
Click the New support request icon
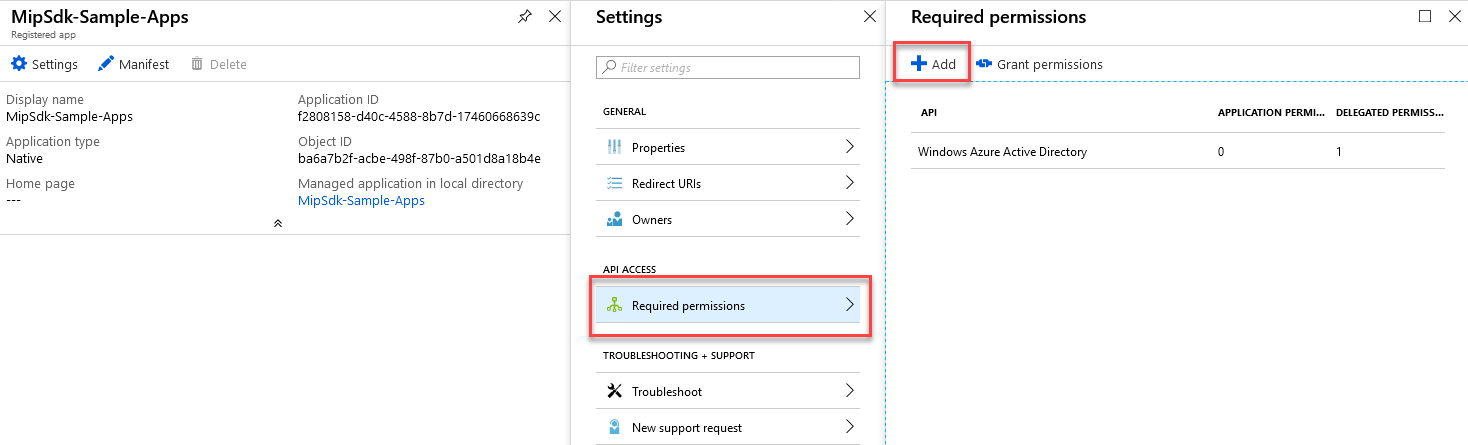614,428
